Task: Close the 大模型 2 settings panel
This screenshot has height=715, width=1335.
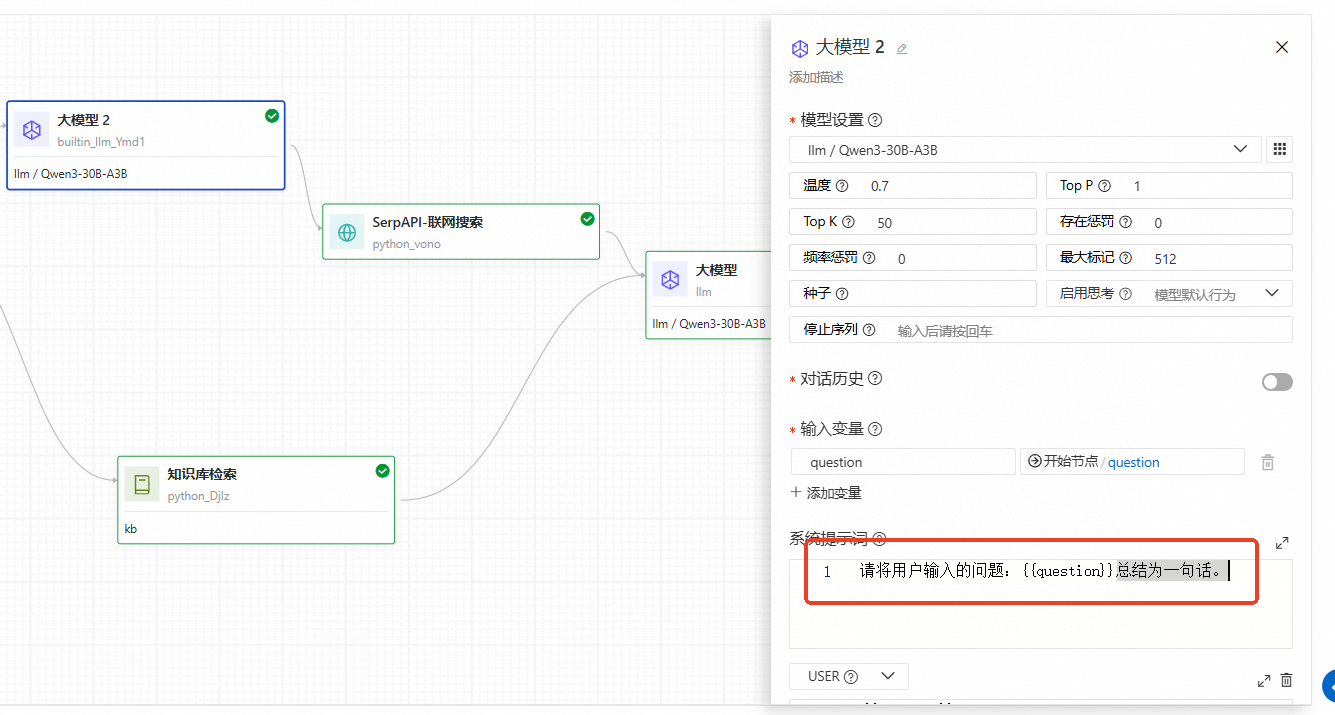Action: point(1282,47)
